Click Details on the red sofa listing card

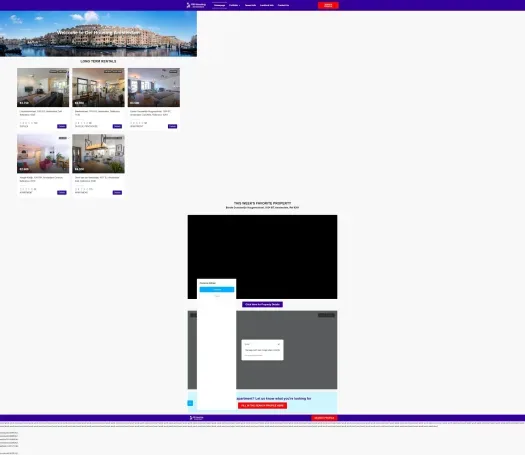62,193
